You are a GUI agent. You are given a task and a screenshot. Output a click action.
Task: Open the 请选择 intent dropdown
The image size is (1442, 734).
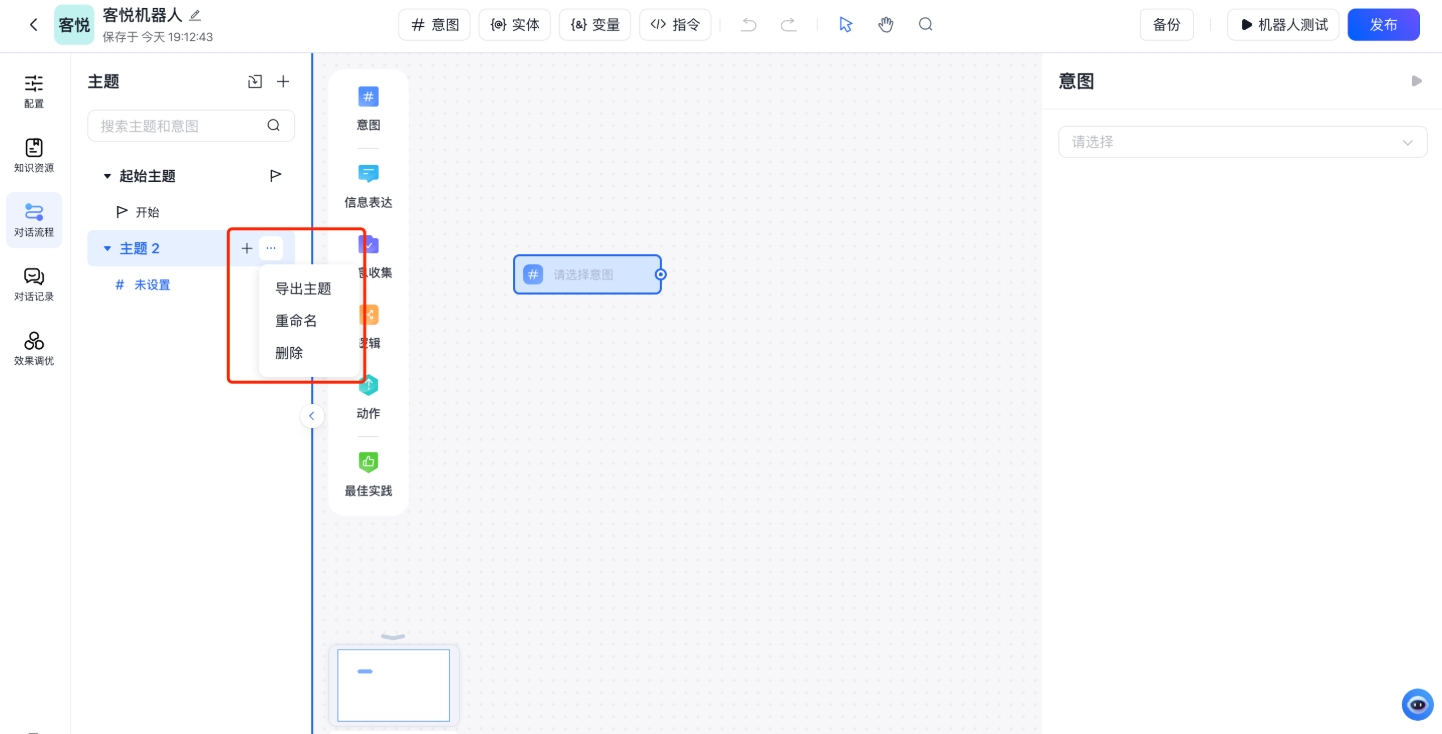tap(1242, 142)
